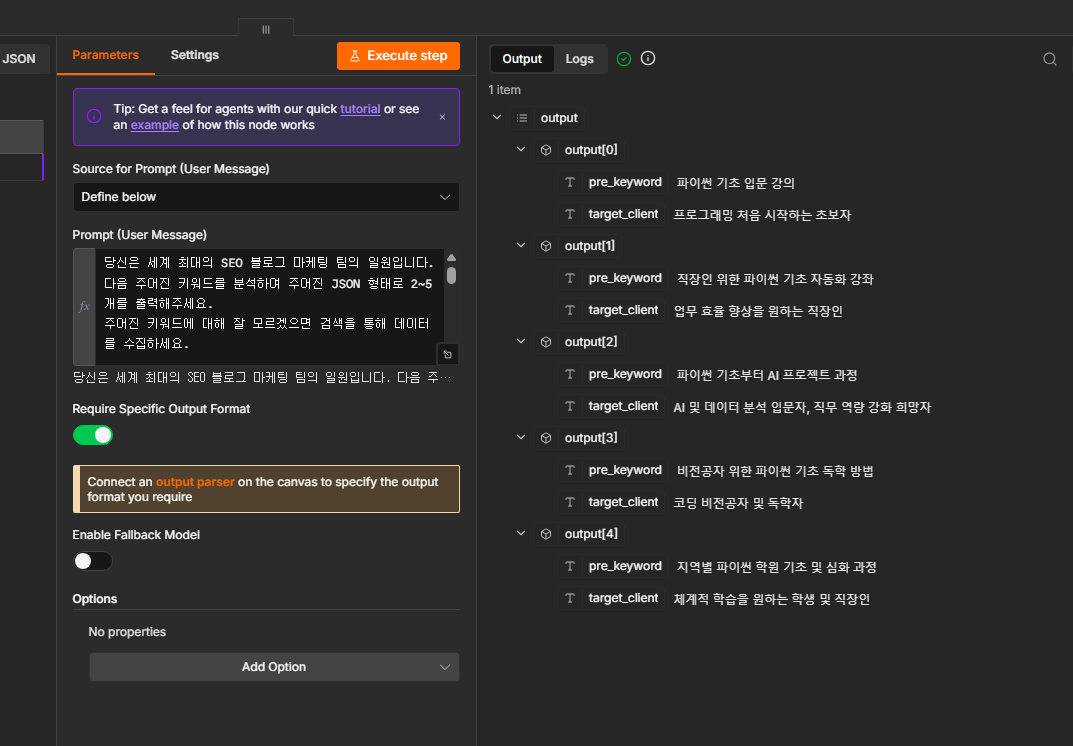Open the example link in the tip
This screenshot has width=1073, height=746.
click(x=155, y=125)
